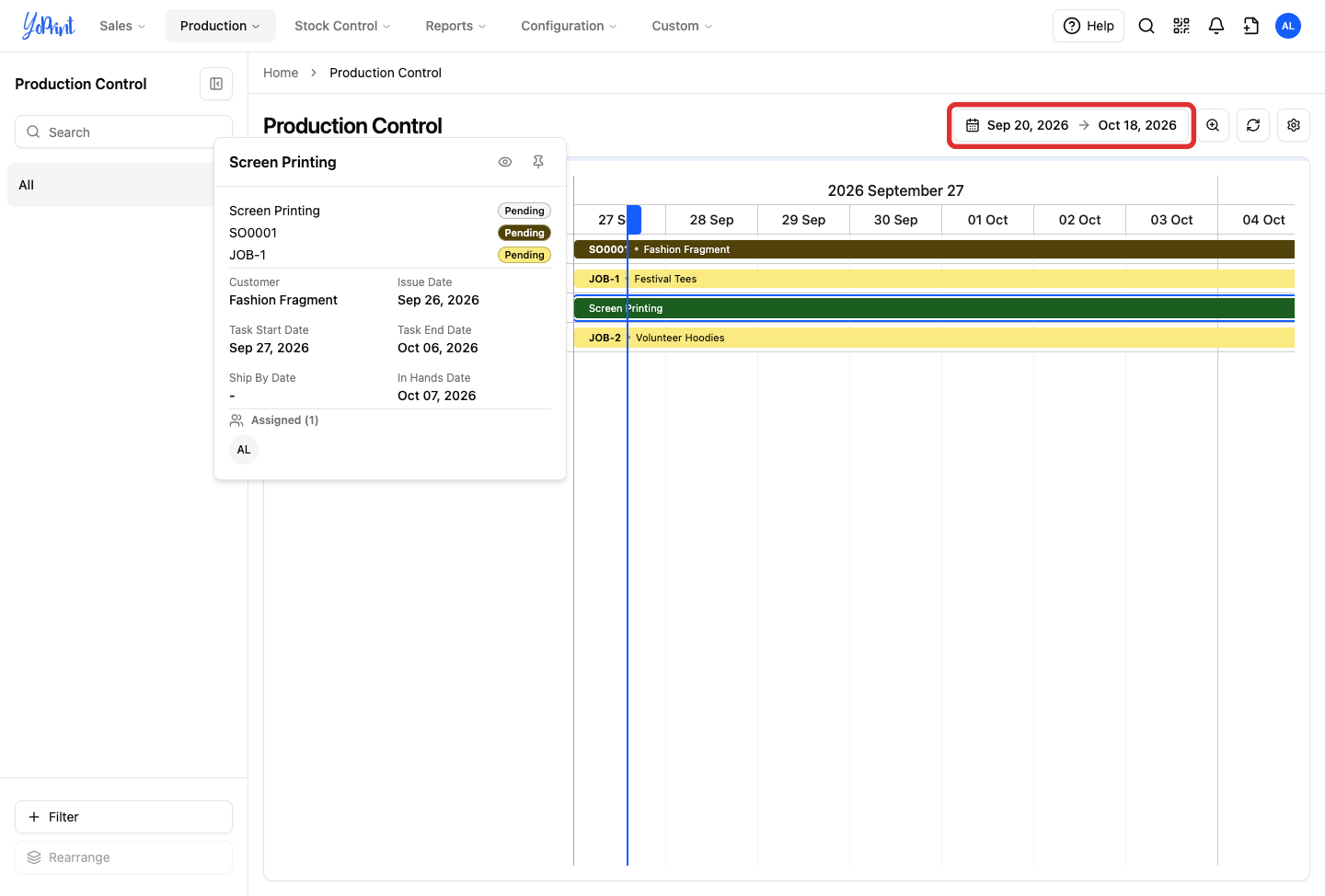Go to the Home breadcrumb link
Screen dimensions: 1325x896
[281, 73]
